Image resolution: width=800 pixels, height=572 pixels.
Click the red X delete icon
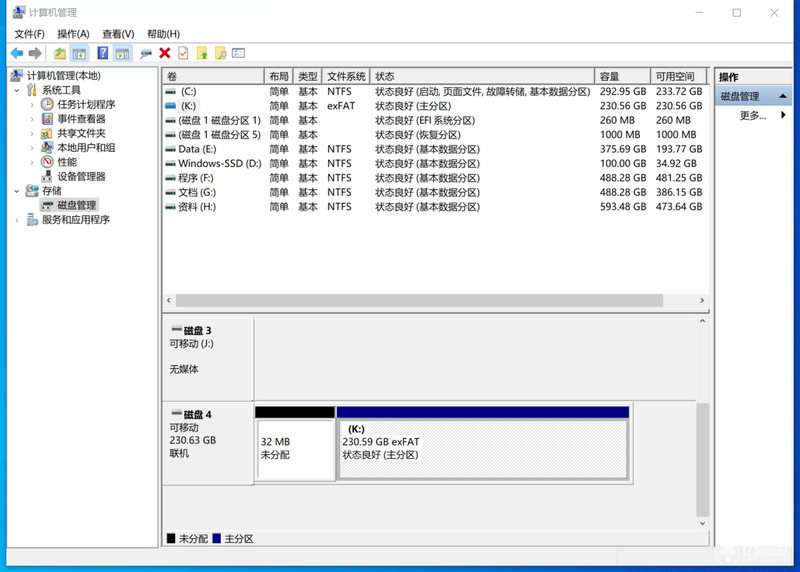point(164,53)
